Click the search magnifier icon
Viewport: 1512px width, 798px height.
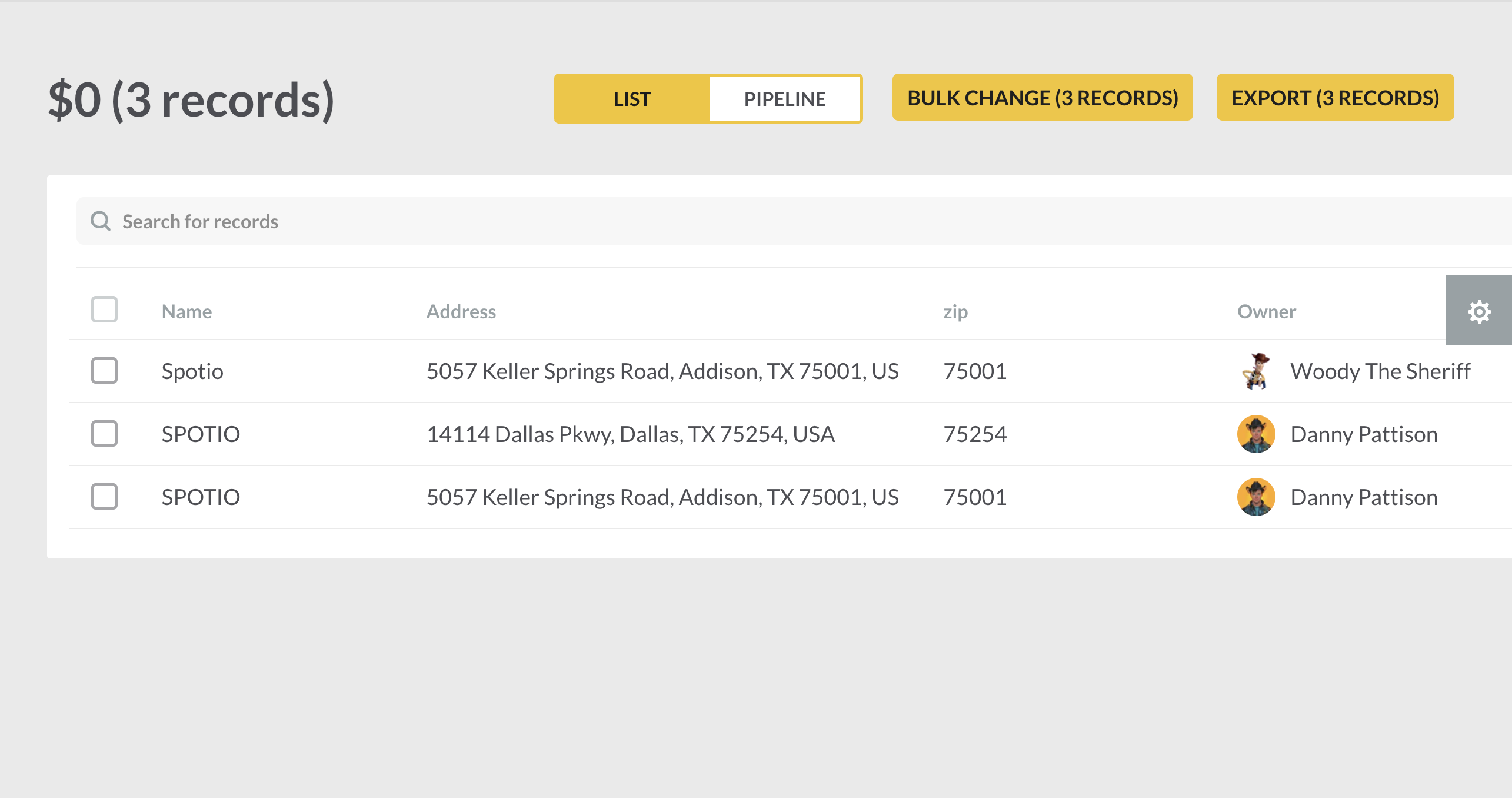point(101,221)
